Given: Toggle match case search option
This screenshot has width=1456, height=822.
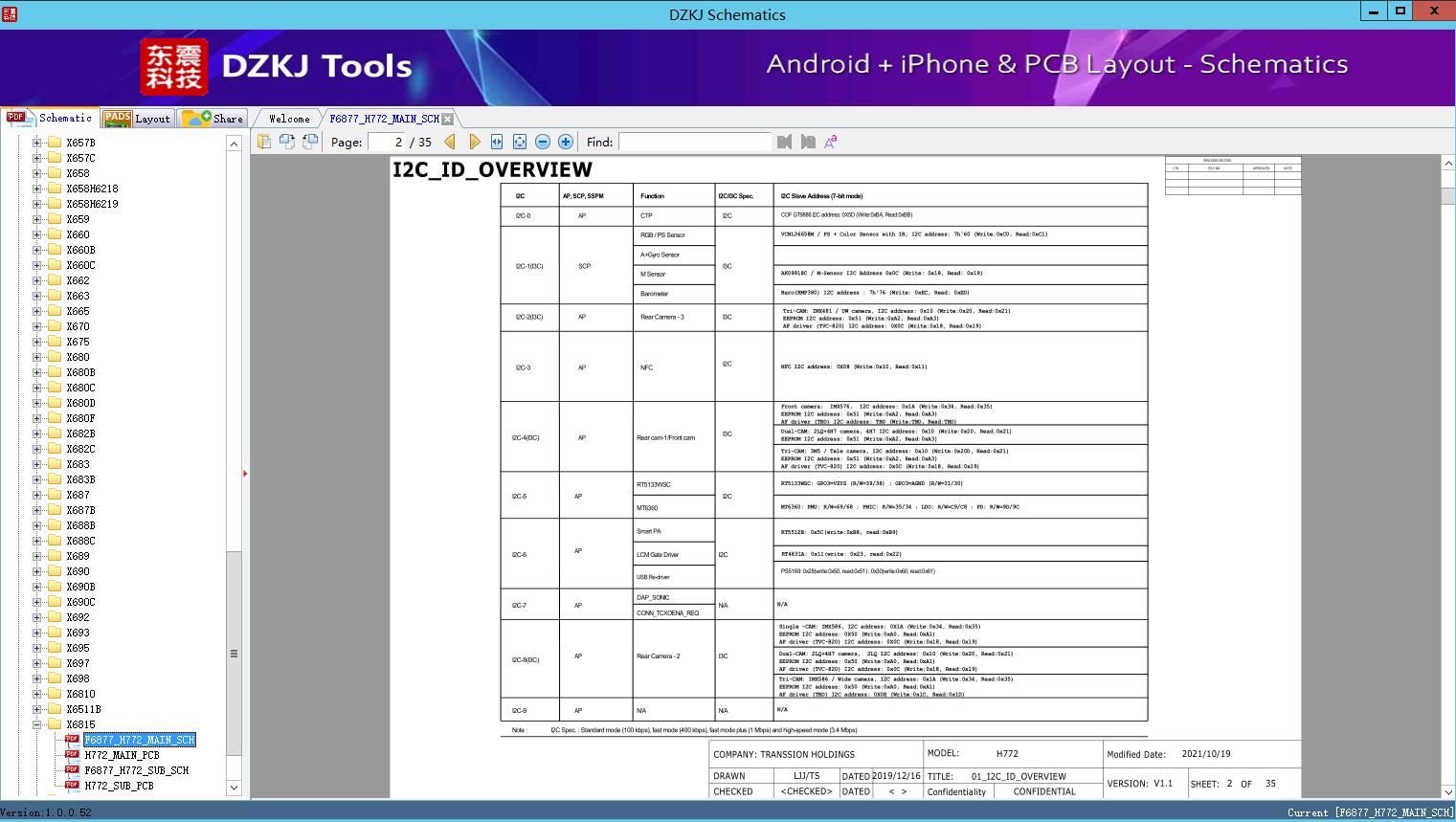Looking at the screenshot, I should tap(831, 142).
